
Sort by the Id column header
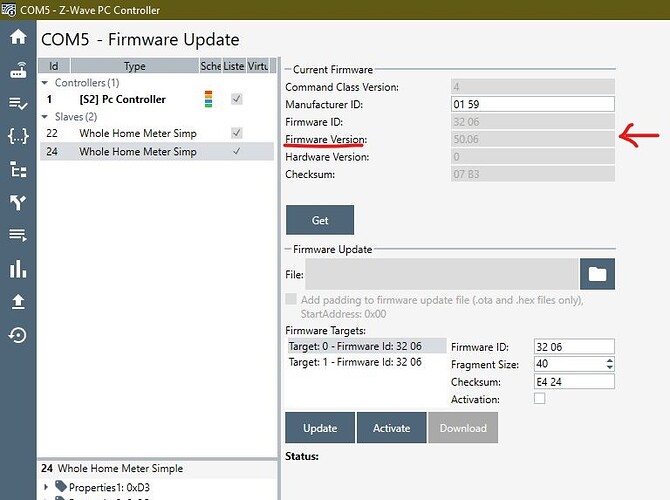pos(54,66)
